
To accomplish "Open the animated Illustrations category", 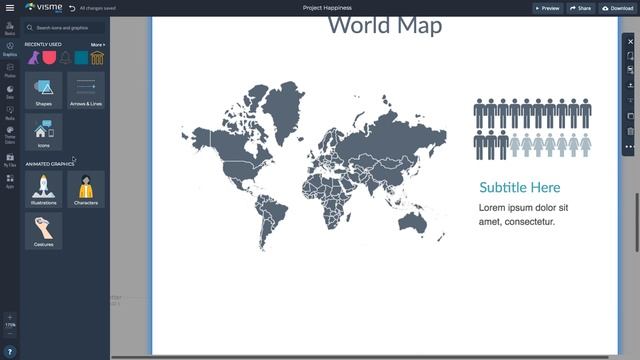I will click(44, 189).
